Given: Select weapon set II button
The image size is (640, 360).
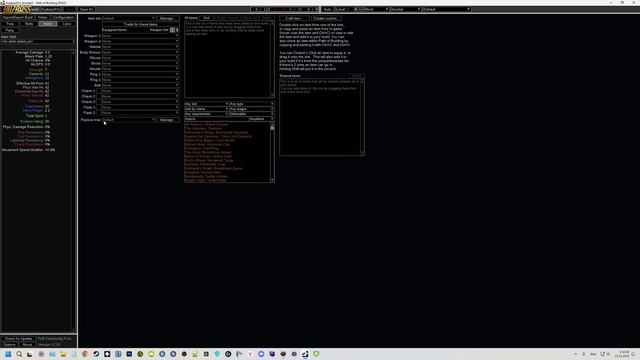Looking at the screenshot, I should [177, 30].
